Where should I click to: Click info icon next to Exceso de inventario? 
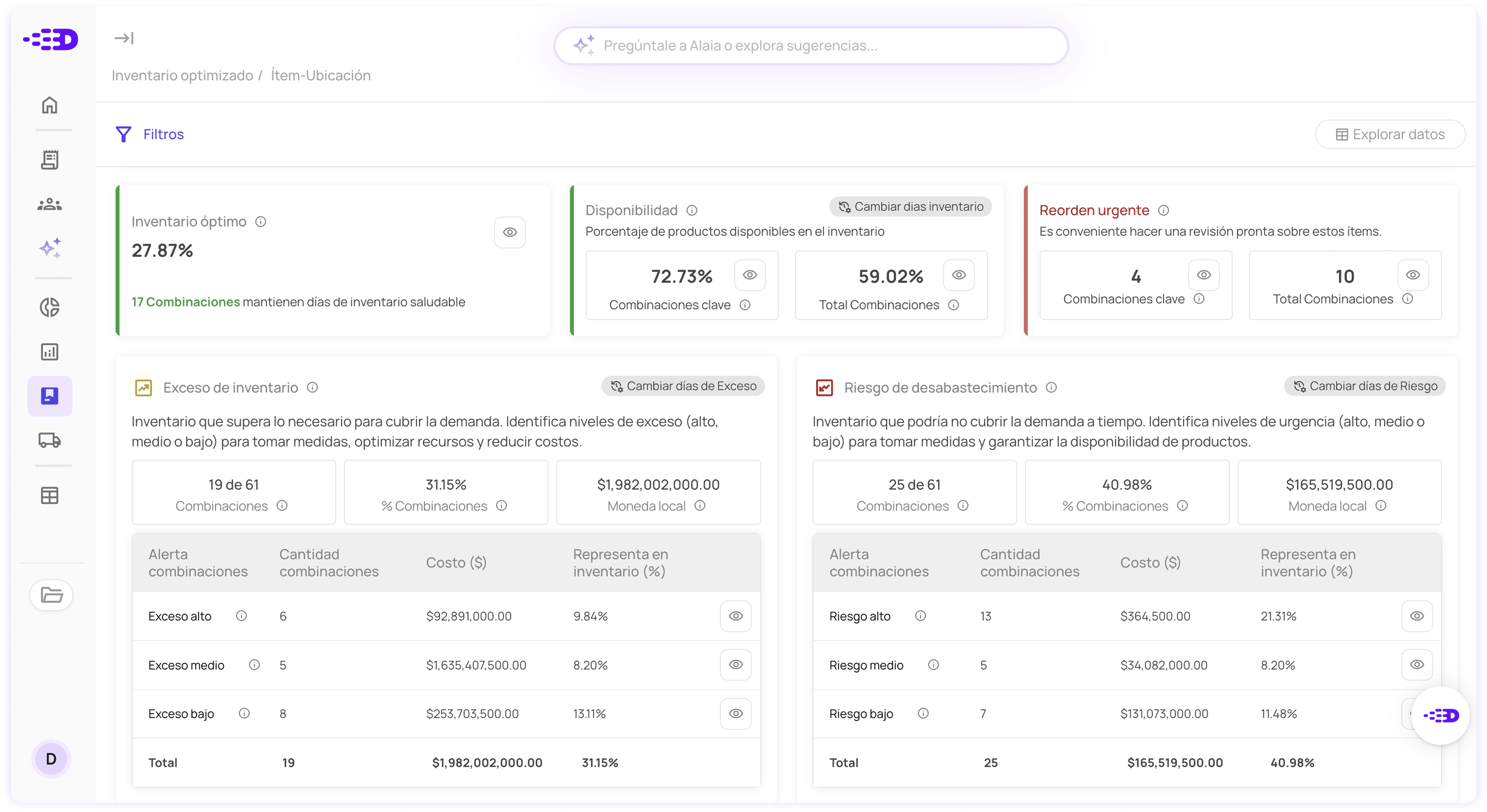[x=312, y=387]
